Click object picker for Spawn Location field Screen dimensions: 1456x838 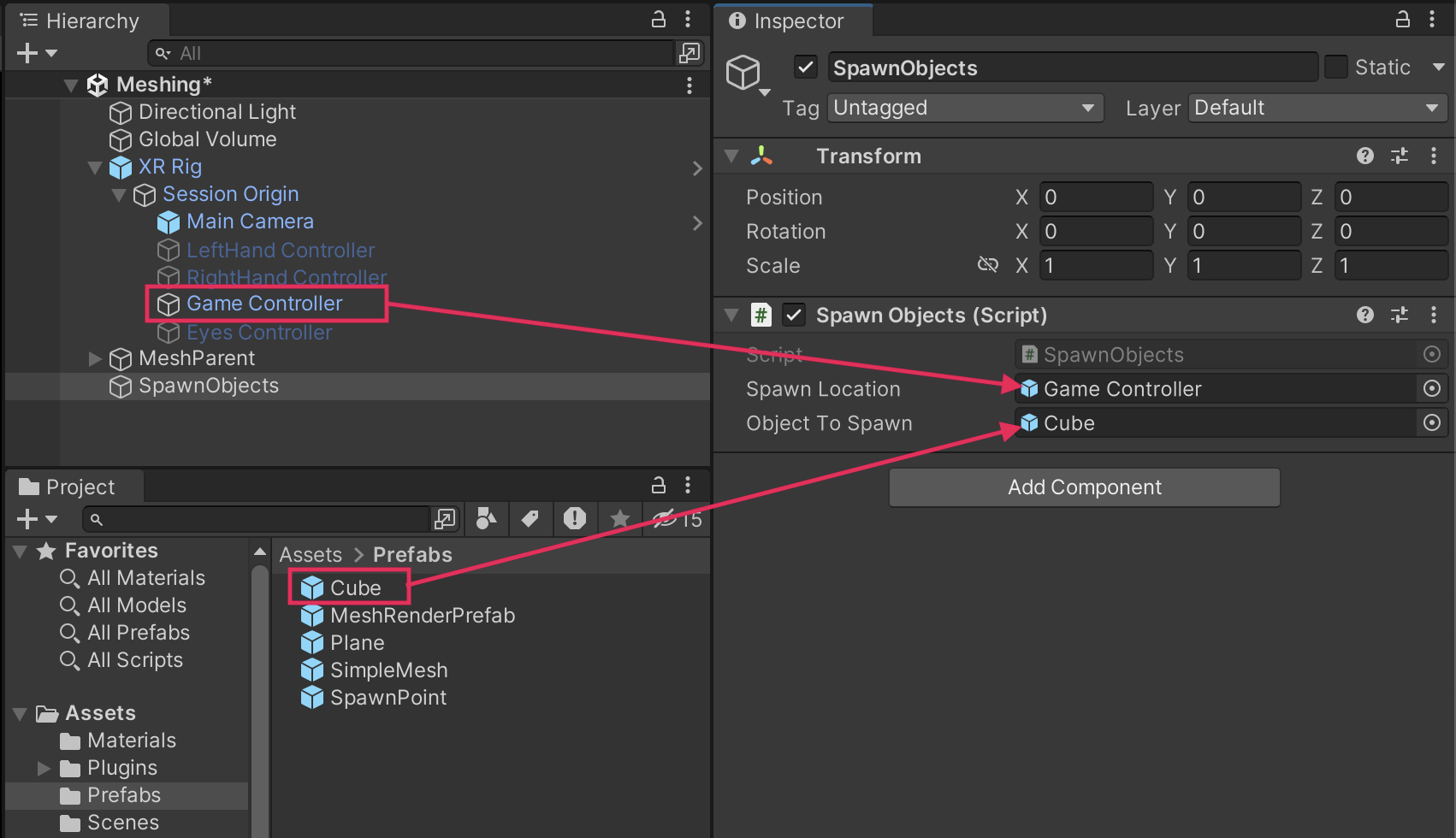click(1431, 388)
